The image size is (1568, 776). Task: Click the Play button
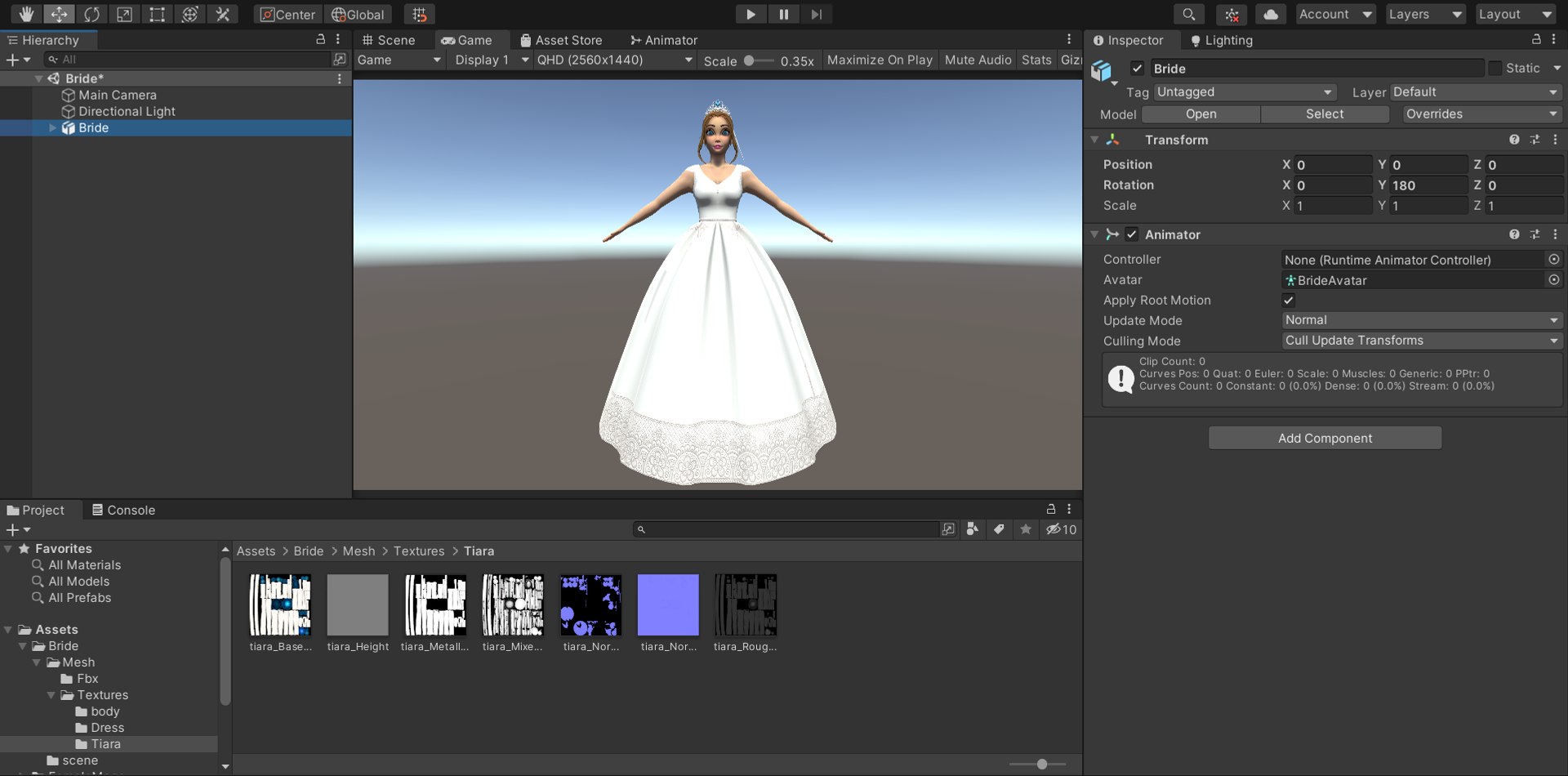[x=751, y=14]
